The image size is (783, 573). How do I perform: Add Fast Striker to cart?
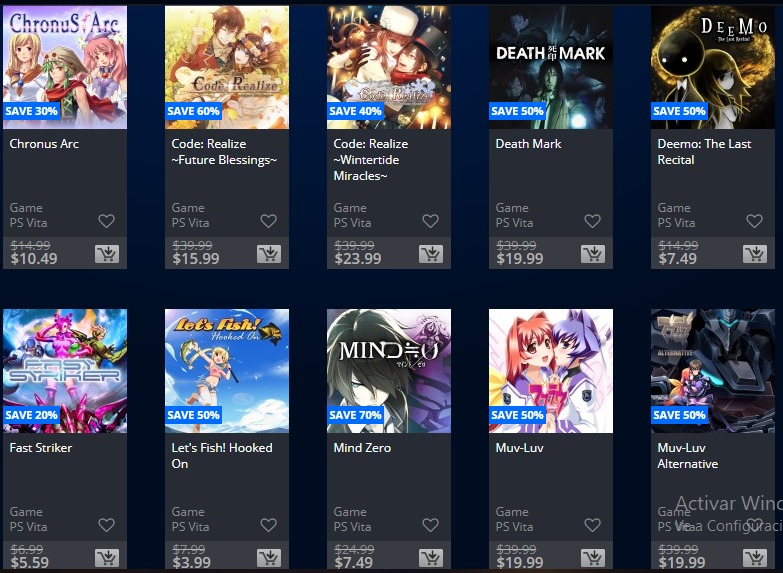107,558
